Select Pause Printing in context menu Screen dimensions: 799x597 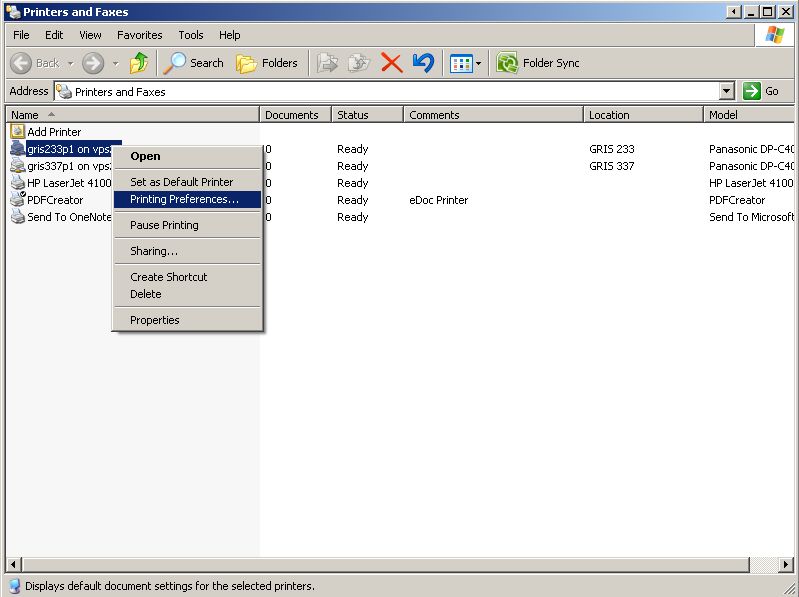pyautogui.click(x=164, y=225)
